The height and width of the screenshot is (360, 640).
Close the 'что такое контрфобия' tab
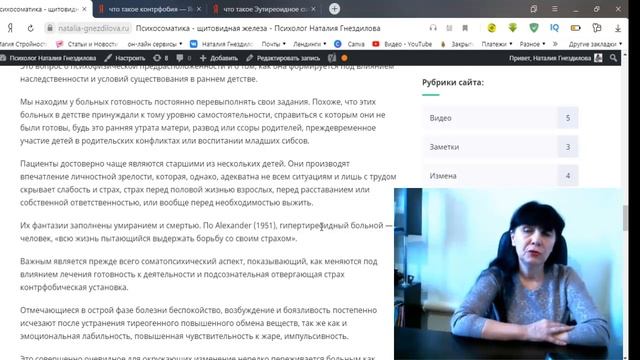pos(199,9)
